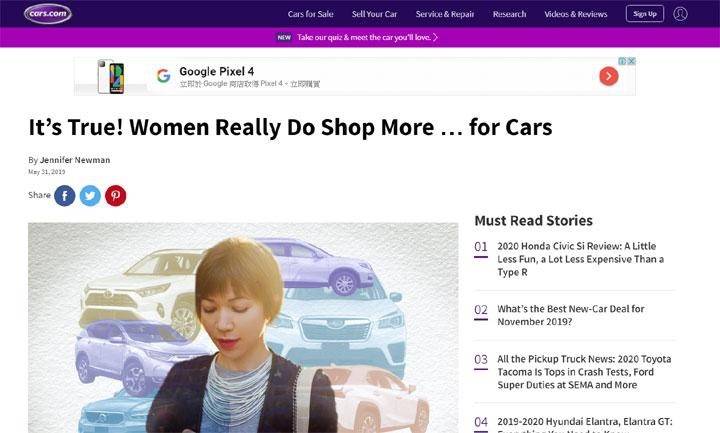Click the red arrow on Pixel 4 ad
Image resolution: width=720 pixels, height=433 pixels.
tap(608, 76)
